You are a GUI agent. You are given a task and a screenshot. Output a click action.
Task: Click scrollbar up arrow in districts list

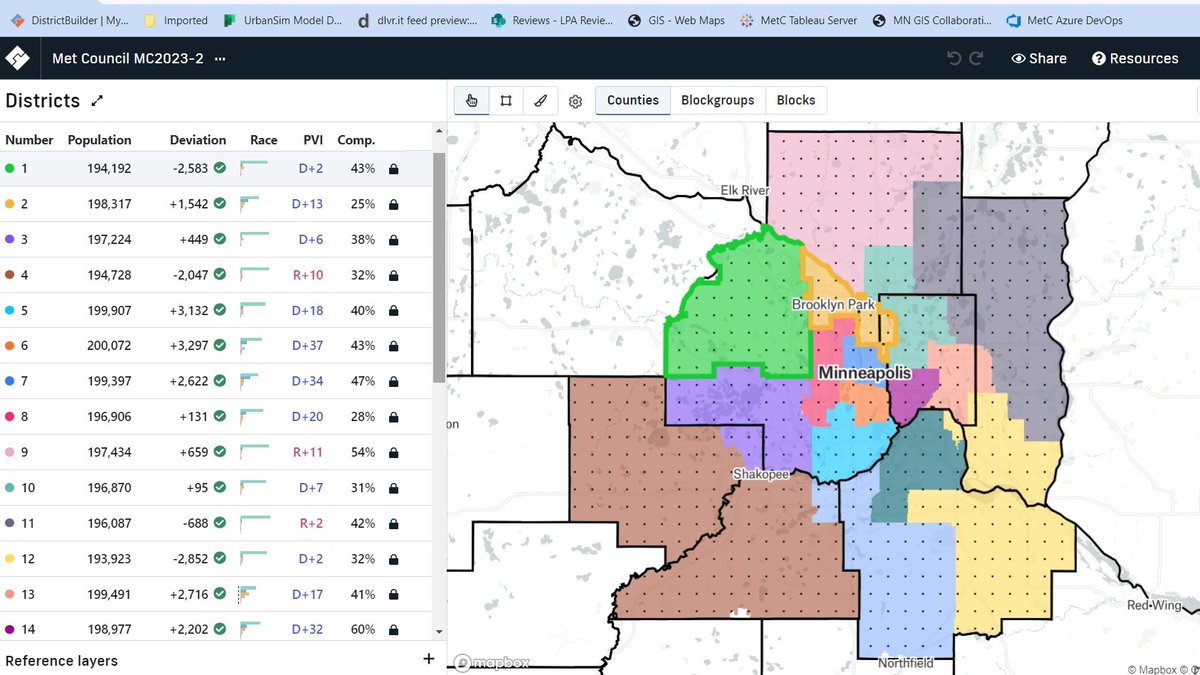pos(438,130)
